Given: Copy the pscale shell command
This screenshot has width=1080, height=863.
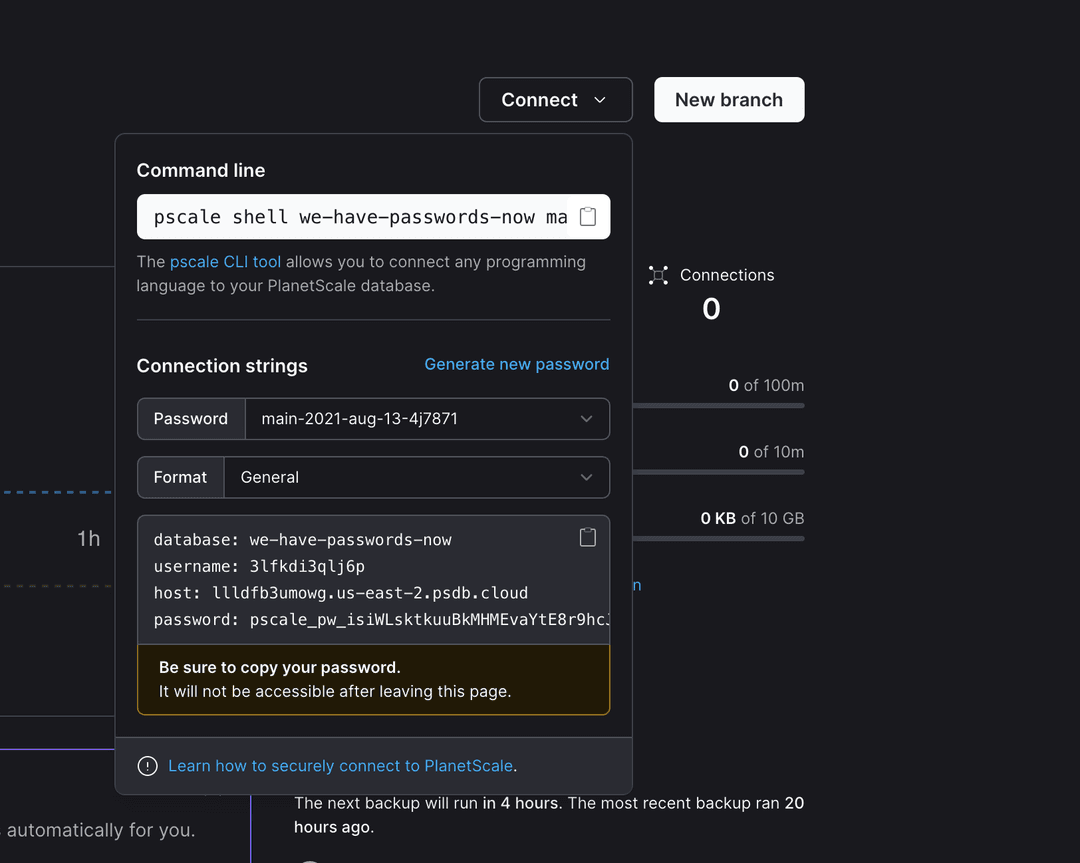Looking at the screenshot, I should pos(588,217).
